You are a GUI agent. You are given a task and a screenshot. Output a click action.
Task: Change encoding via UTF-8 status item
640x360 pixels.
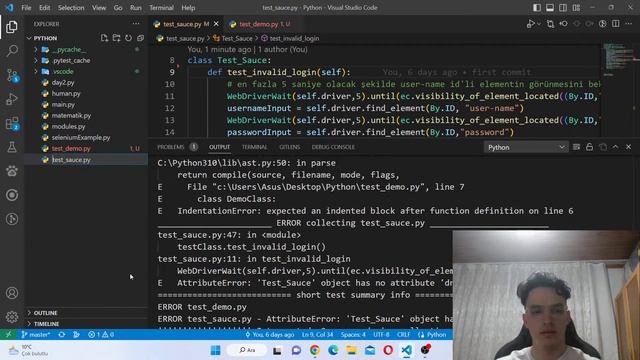(382, 335)
